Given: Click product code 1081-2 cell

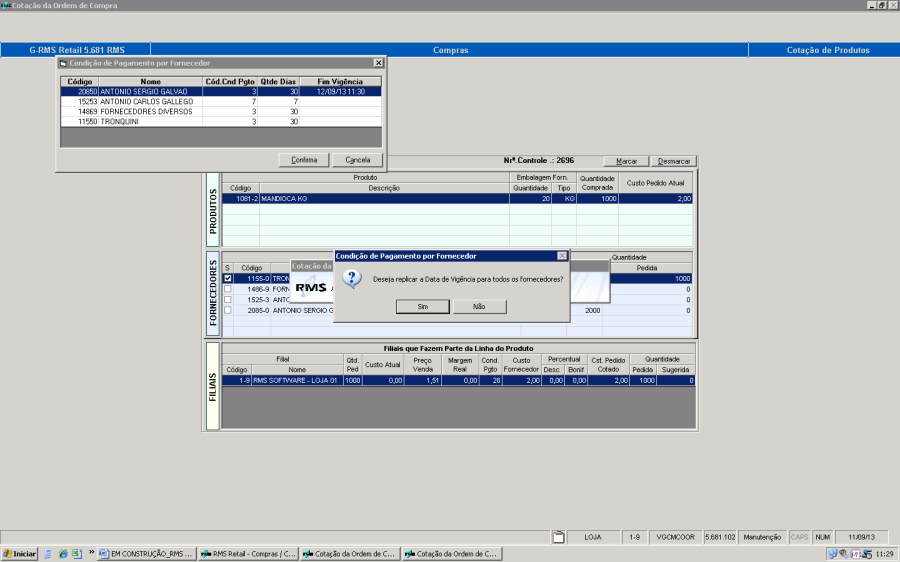Looking at the screenshot, I should point(241,199).
